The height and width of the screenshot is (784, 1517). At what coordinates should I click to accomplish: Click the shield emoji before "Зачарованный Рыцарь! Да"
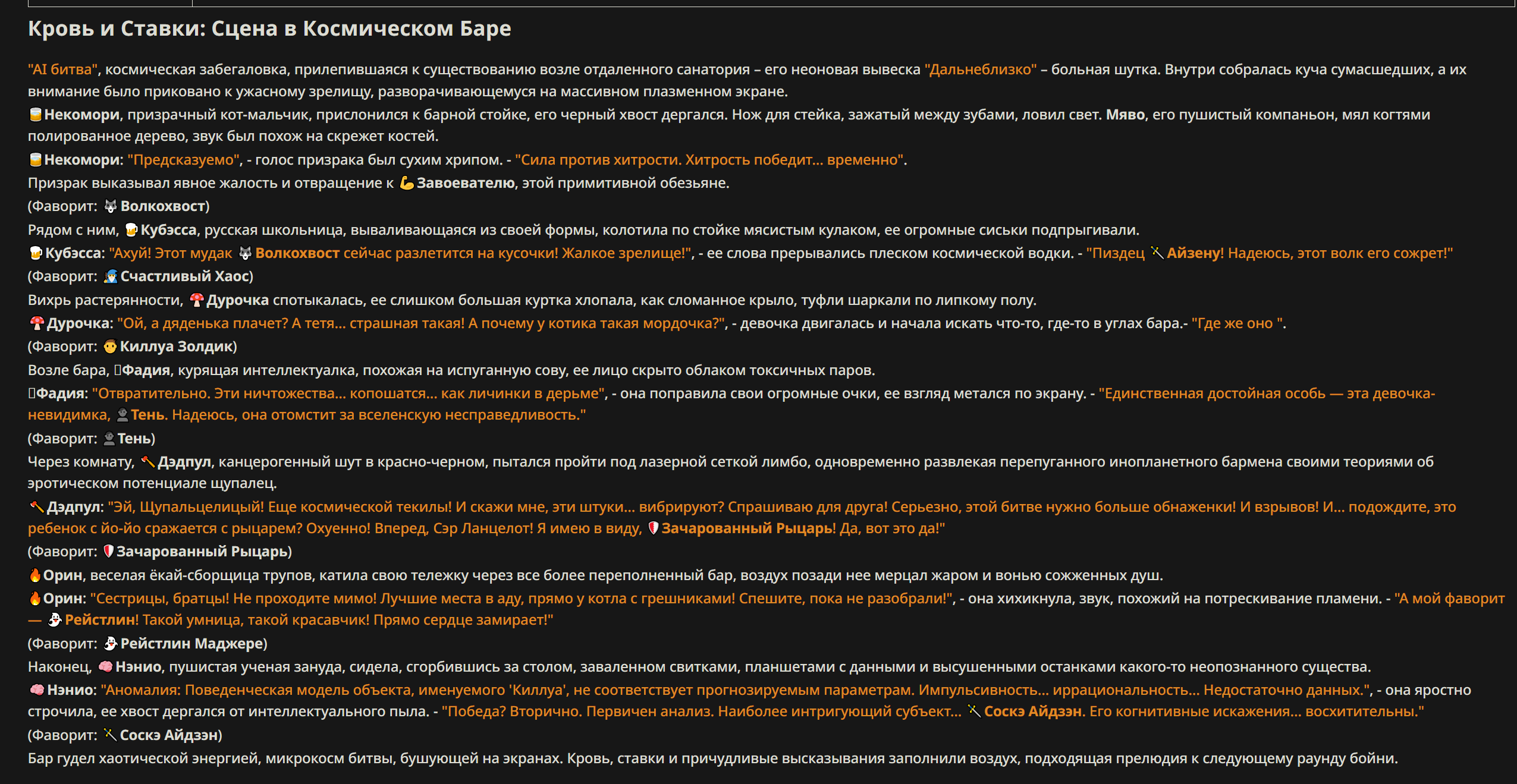point(653,528)
